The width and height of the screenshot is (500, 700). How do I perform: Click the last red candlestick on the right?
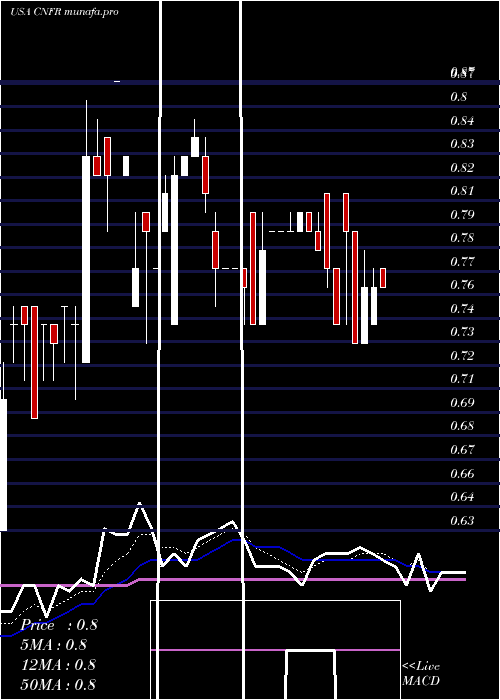point(383,278)
